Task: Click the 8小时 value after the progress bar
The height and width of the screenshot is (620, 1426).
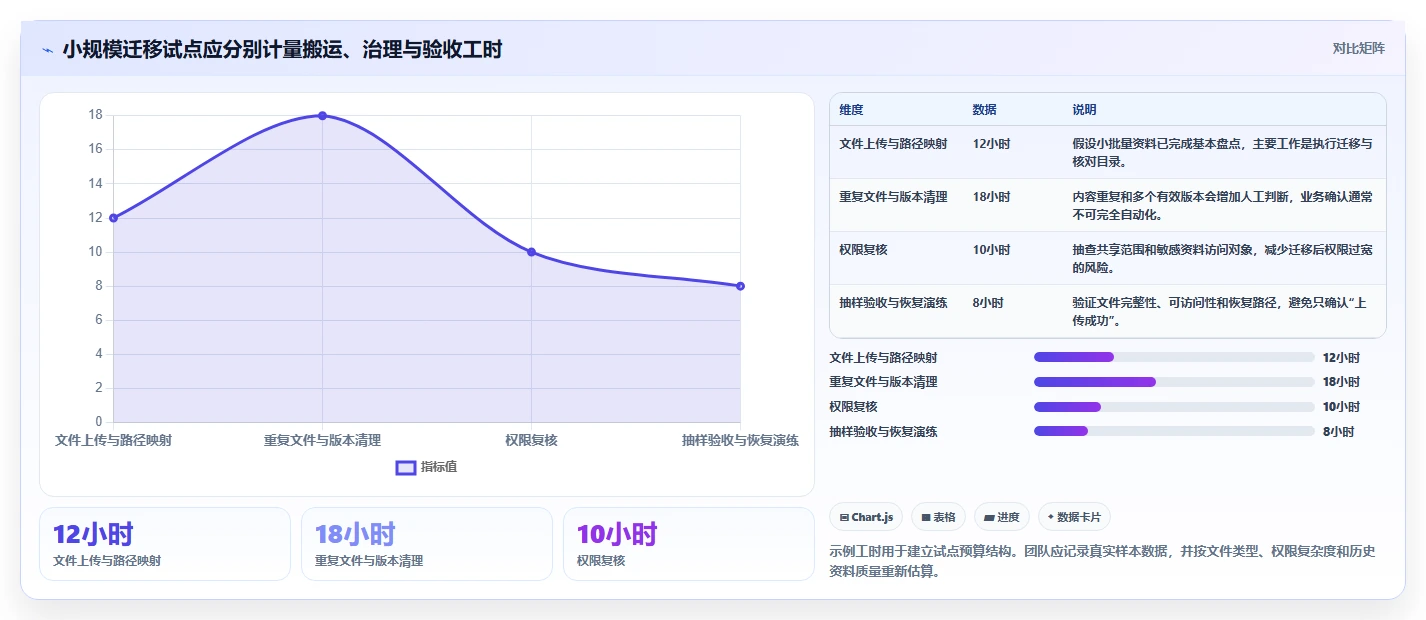Action: pos(1338,432)
